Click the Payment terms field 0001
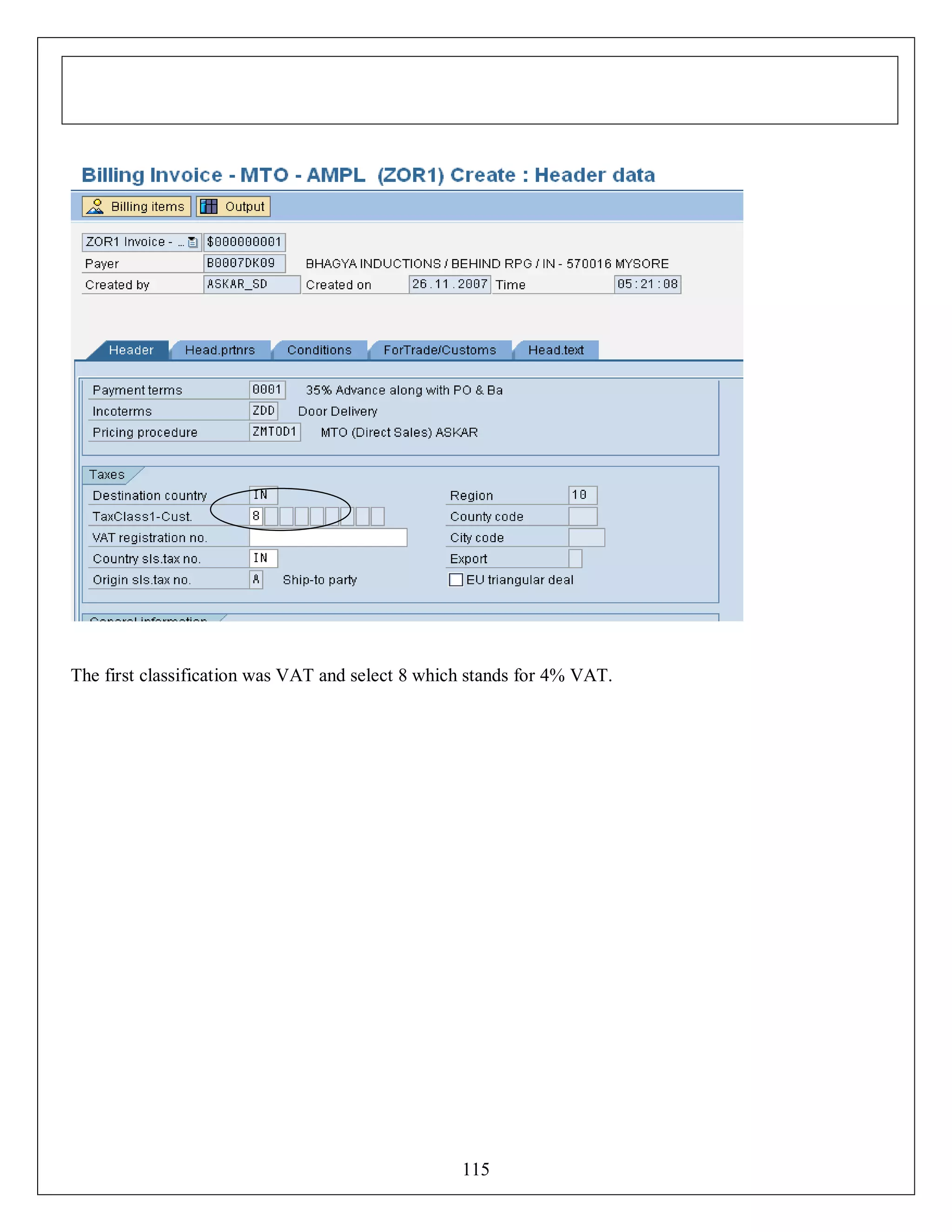 267,390
